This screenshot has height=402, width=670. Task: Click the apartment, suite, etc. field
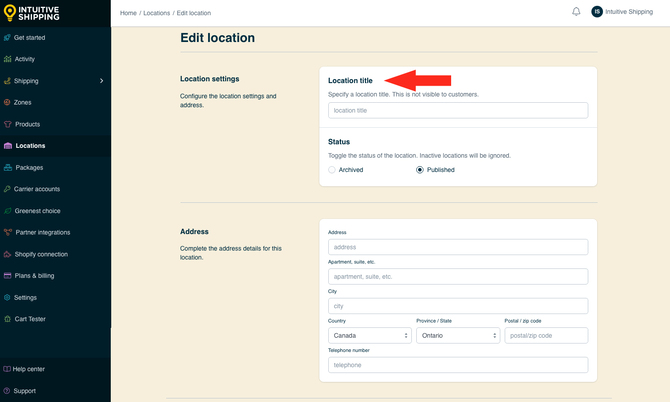(x=458, y=276)
